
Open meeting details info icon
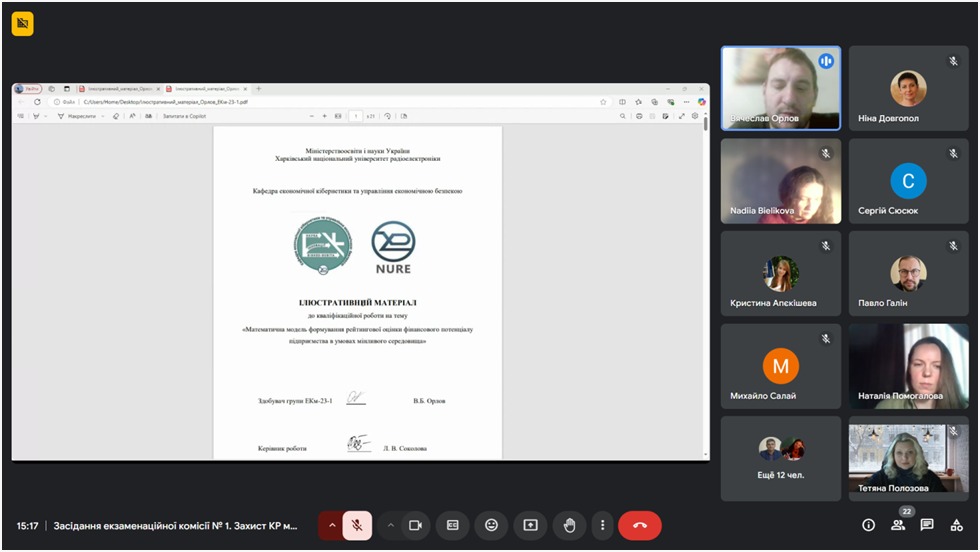tap(868, 525)
